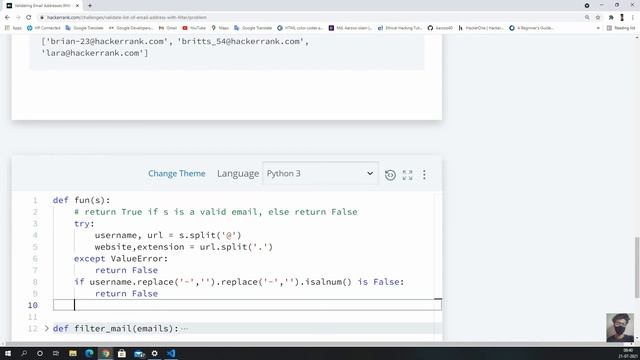The width and height of the screenshot is (640, 360).
Task: Open the Language dropdown showing Python 3
Action: coord(320,173)
